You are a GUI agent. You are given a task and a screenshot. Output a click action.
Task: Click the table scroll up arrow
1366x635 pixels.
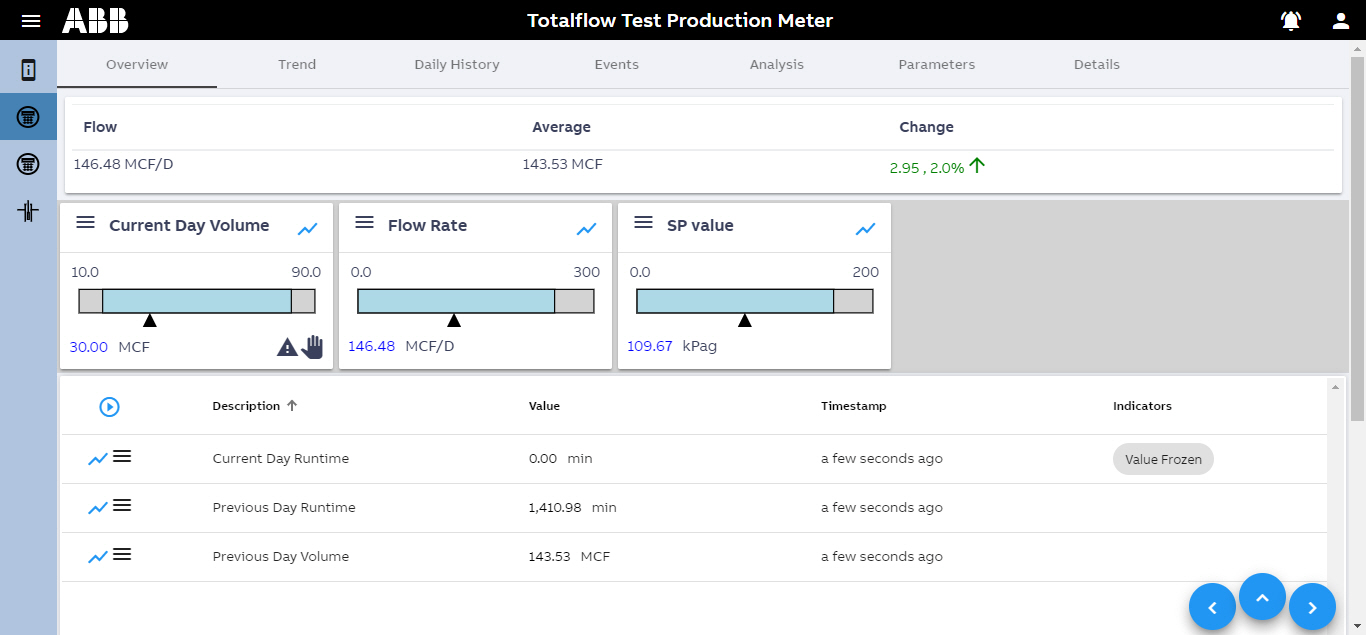[x=1334, y=385]
